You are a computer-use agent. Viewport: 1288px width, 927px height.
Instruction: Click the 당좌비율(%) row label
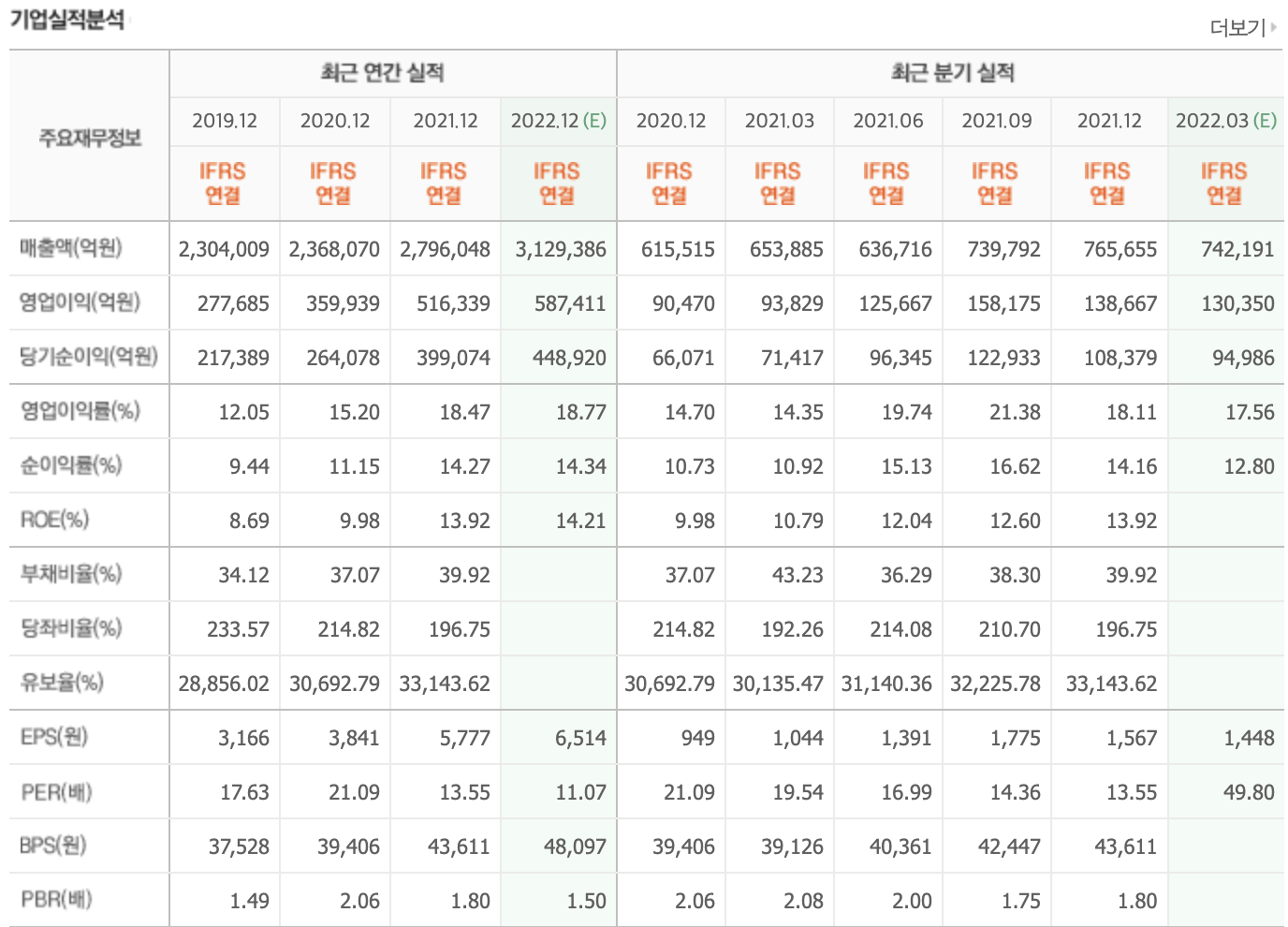[71, 627]
